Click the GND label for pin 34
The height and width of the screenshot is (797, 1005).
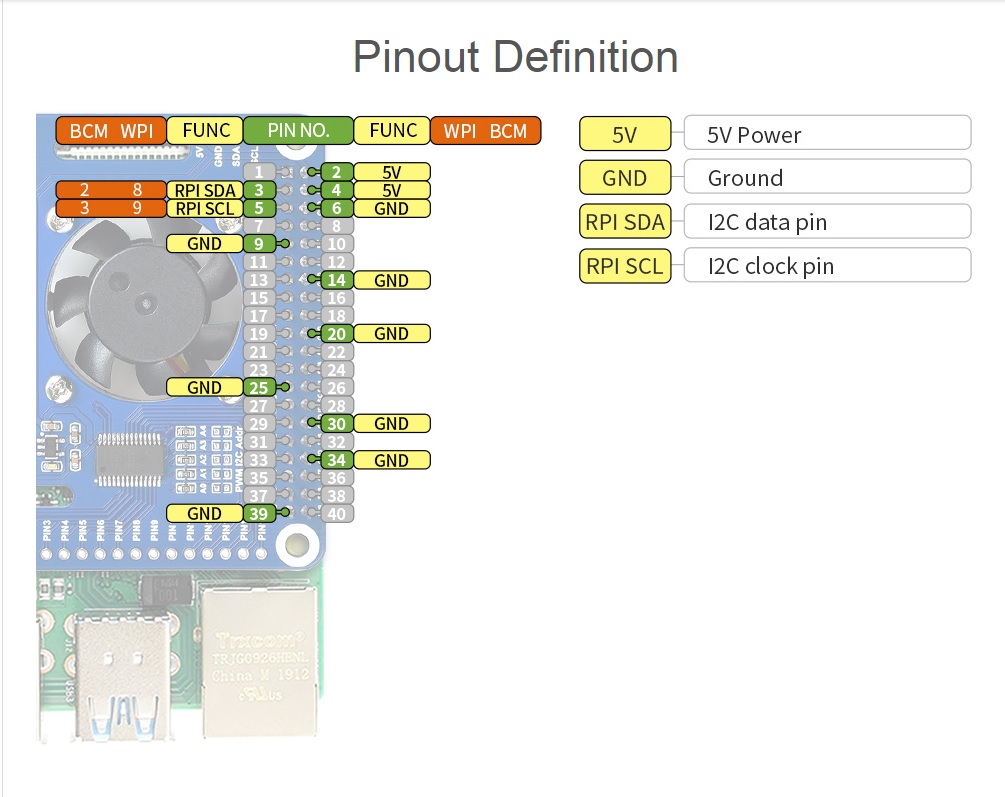[x=391, y=460]
